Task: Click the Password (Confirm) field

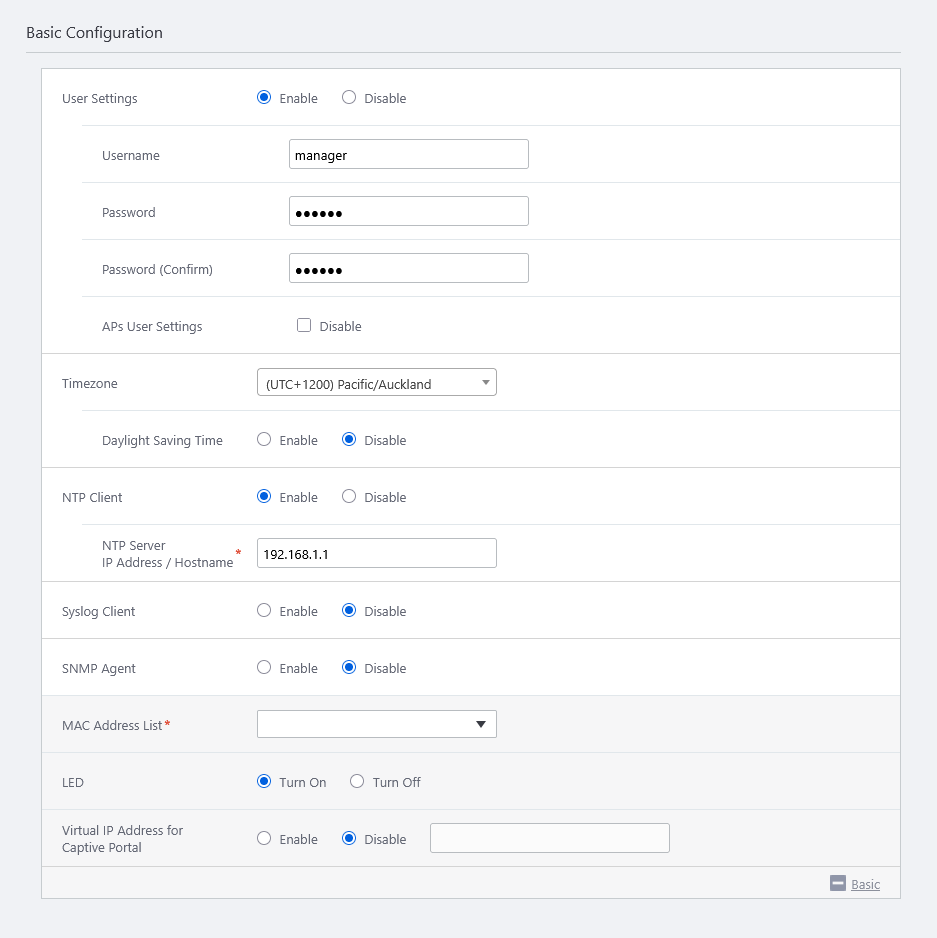Action: coord(408,269)
